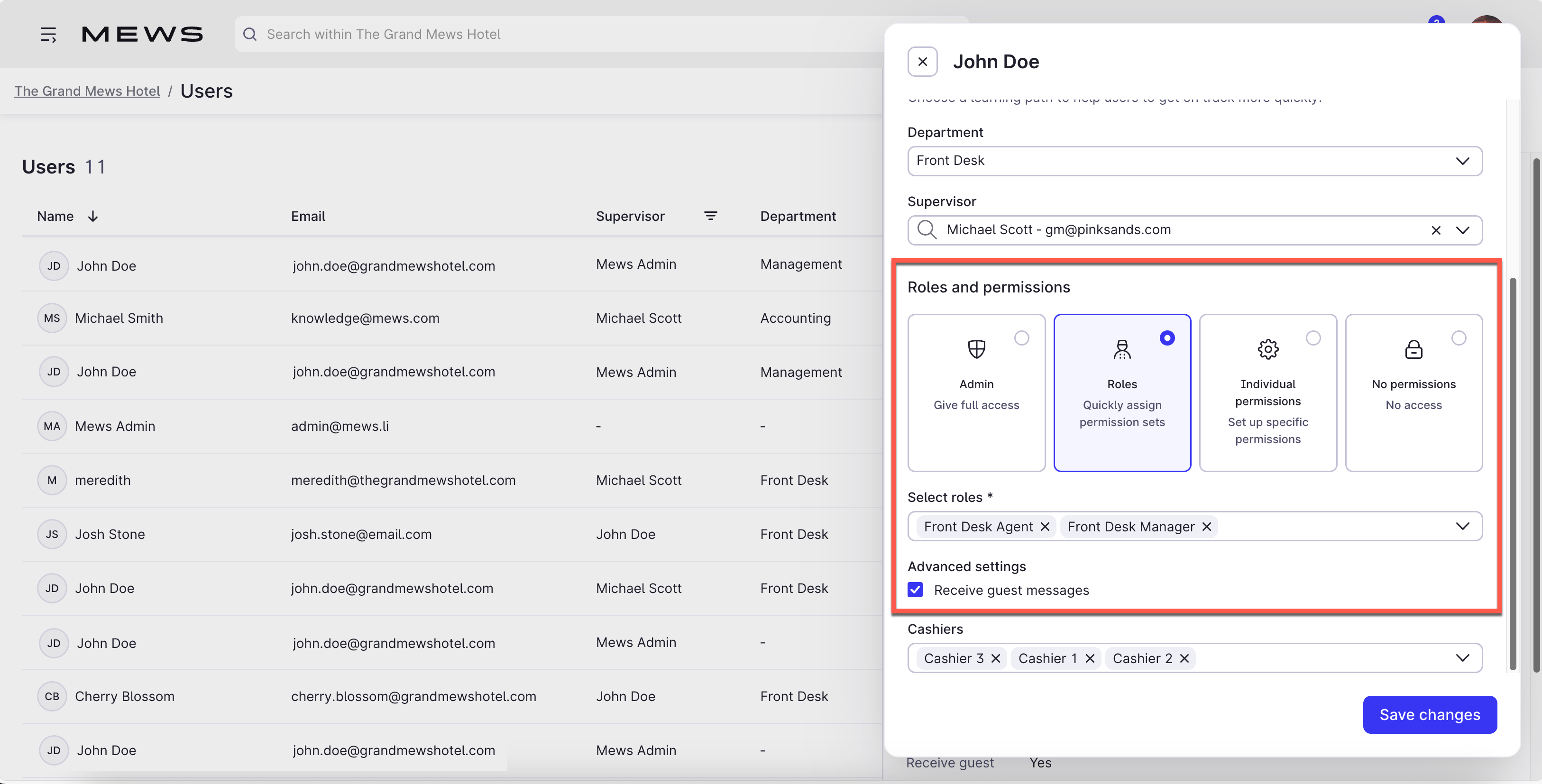Remove the Front Desk Agent role tag
Screen dimensions: 1542x784
1045,527
